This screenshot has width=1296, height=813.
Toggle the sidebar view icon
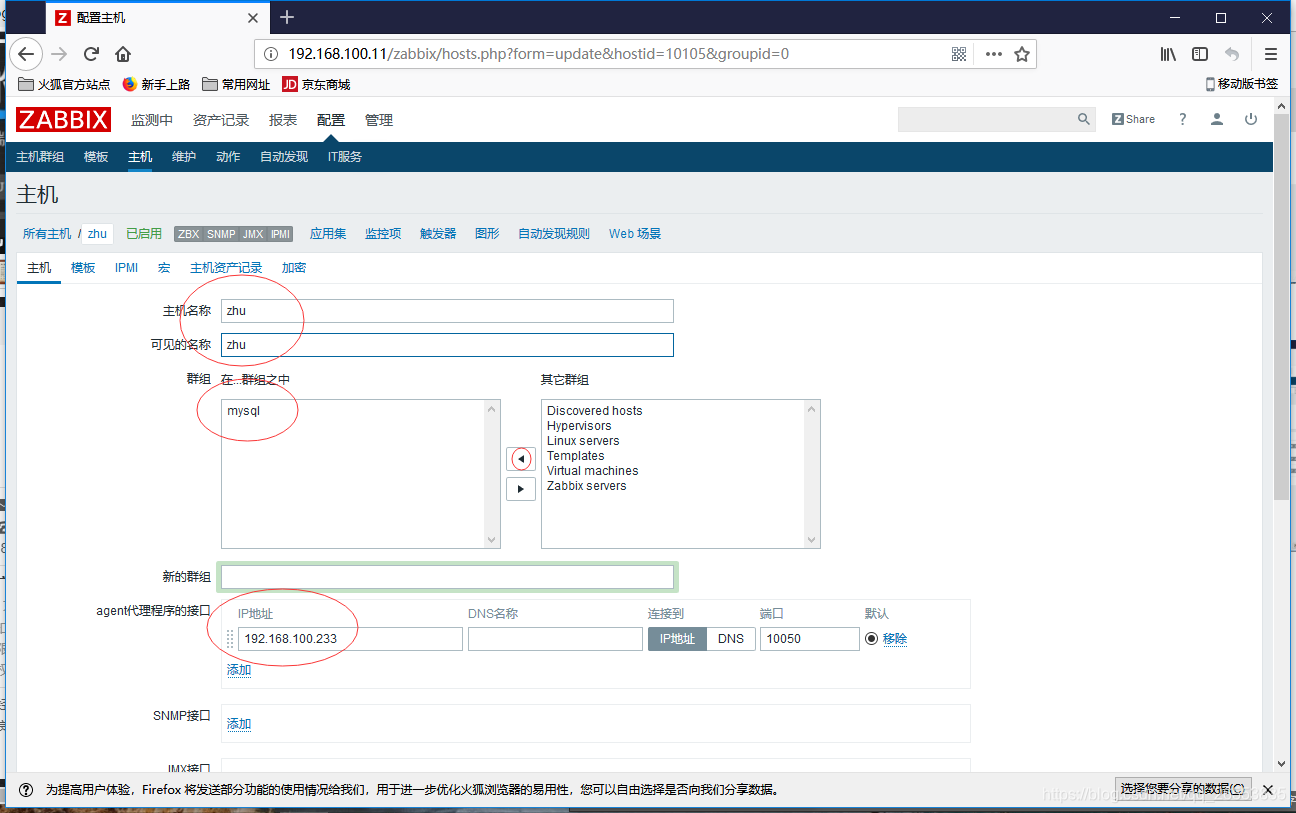pos(1200,54)
